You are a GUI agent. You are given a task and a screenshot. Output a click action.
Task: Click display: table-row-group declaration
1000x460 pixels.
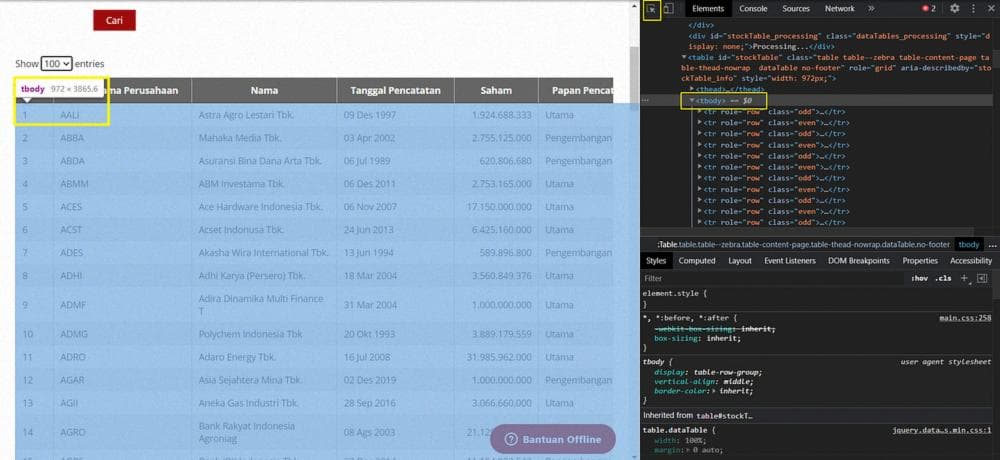point(708,372)
